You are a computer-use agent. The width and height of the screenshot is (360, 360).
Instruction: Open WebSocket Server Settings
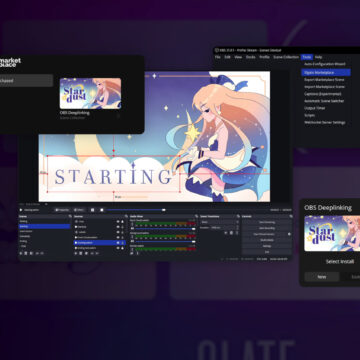point(325,122)
